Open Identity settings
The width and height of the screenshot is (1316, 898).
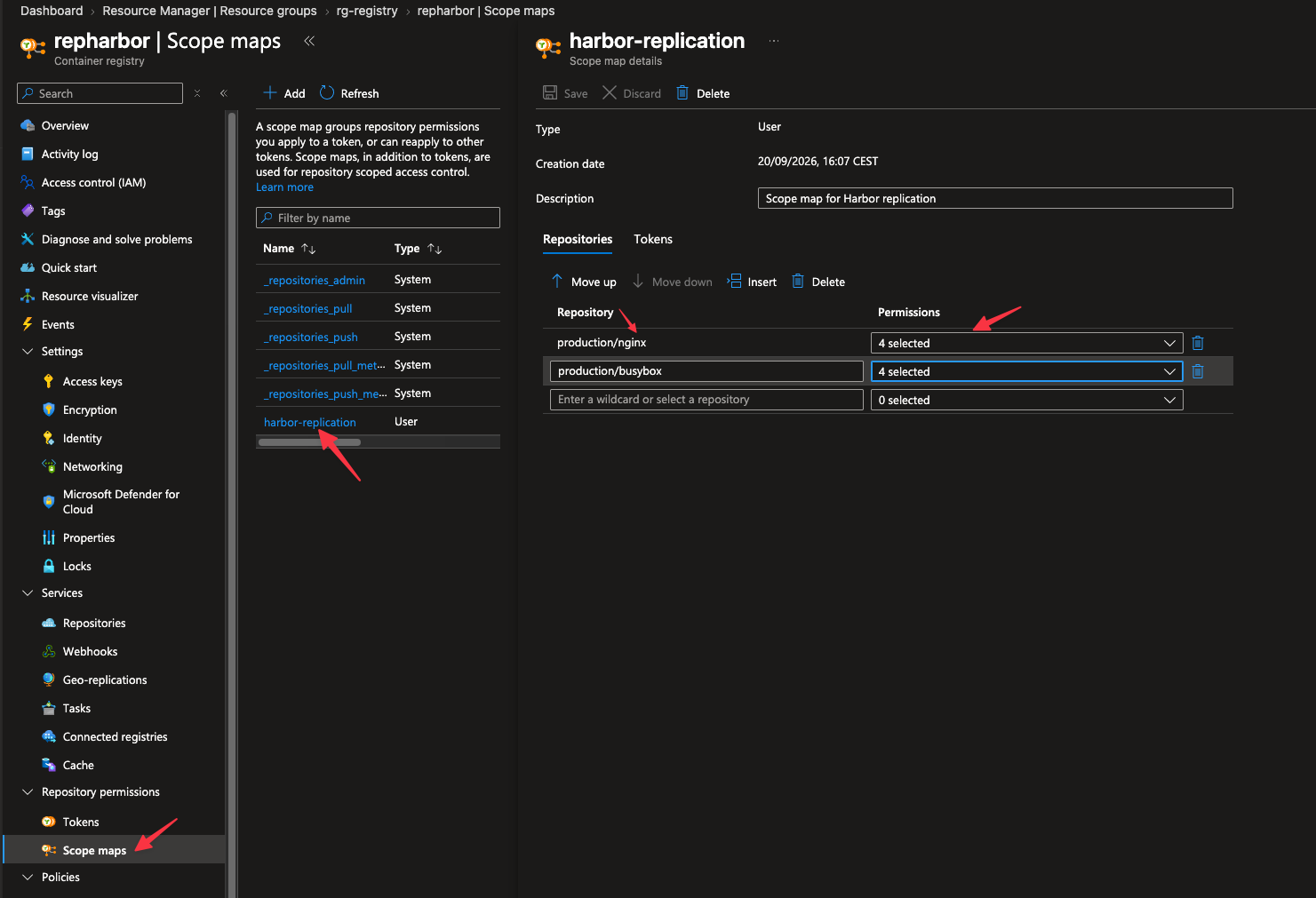coord(82,438)
